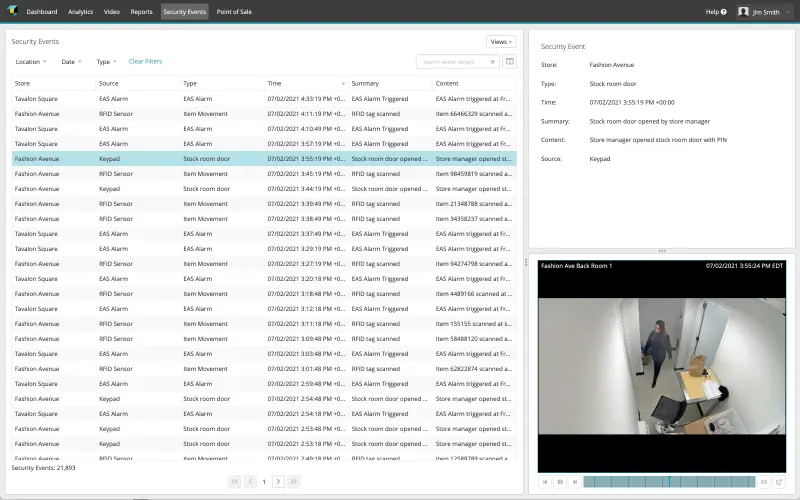Go to first page of events
The width and height of the screenshot is (800, 500).
click(x=235, y=481)
